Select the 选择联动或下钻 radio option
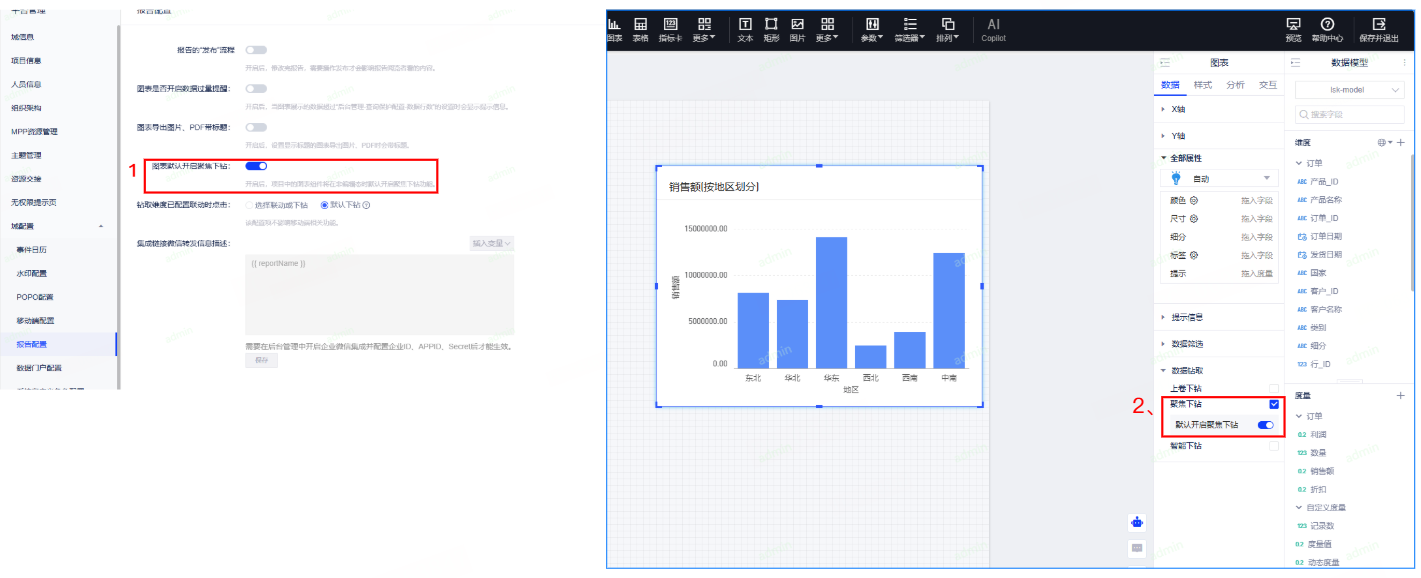 249,205
